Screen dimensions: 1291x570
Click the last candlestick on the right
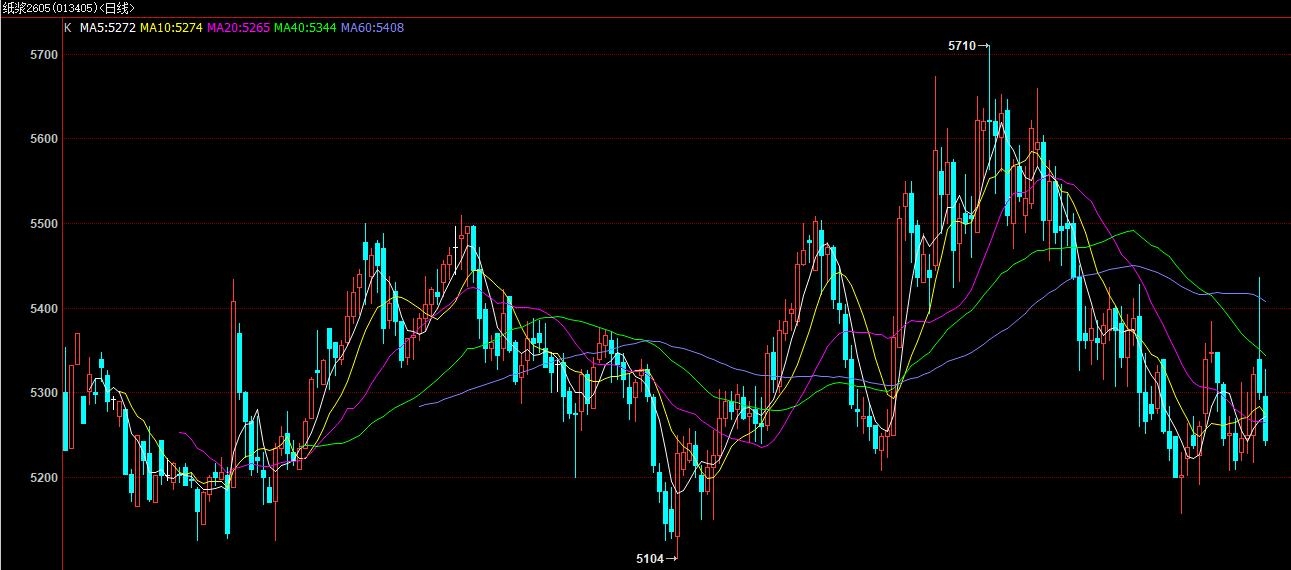coord(1266,418)
